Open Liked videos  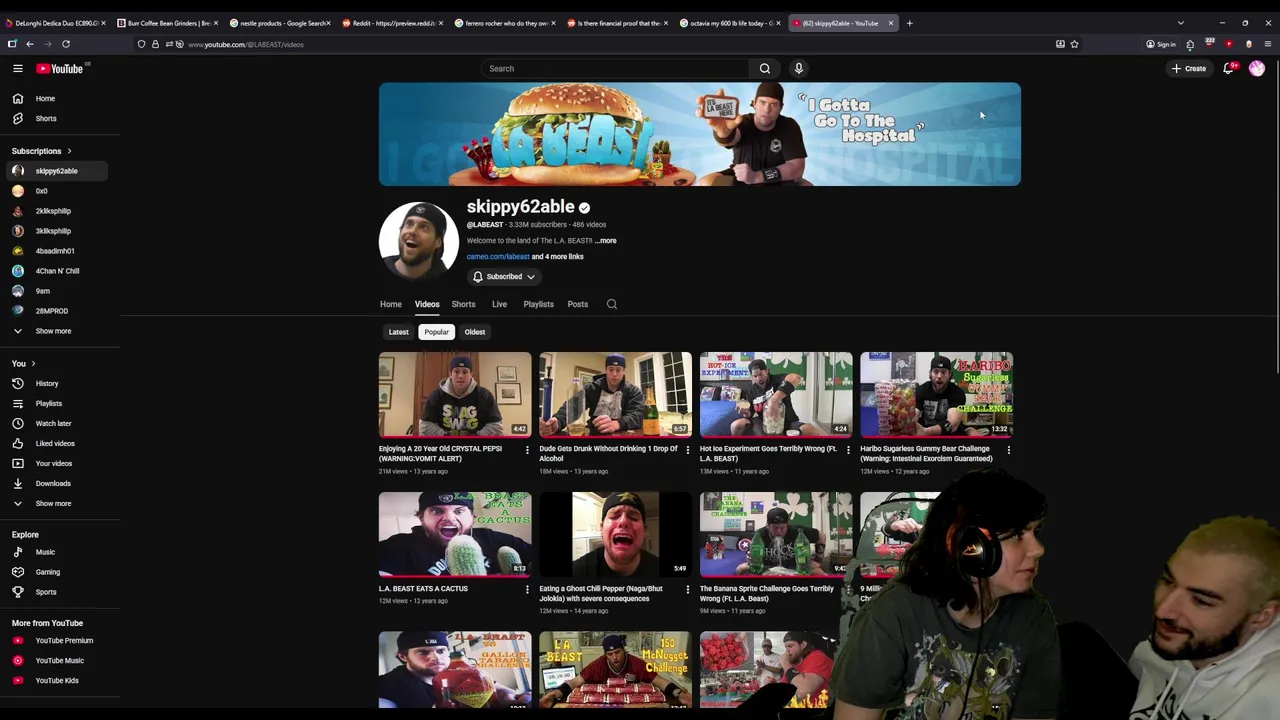(x=55, y=443)
